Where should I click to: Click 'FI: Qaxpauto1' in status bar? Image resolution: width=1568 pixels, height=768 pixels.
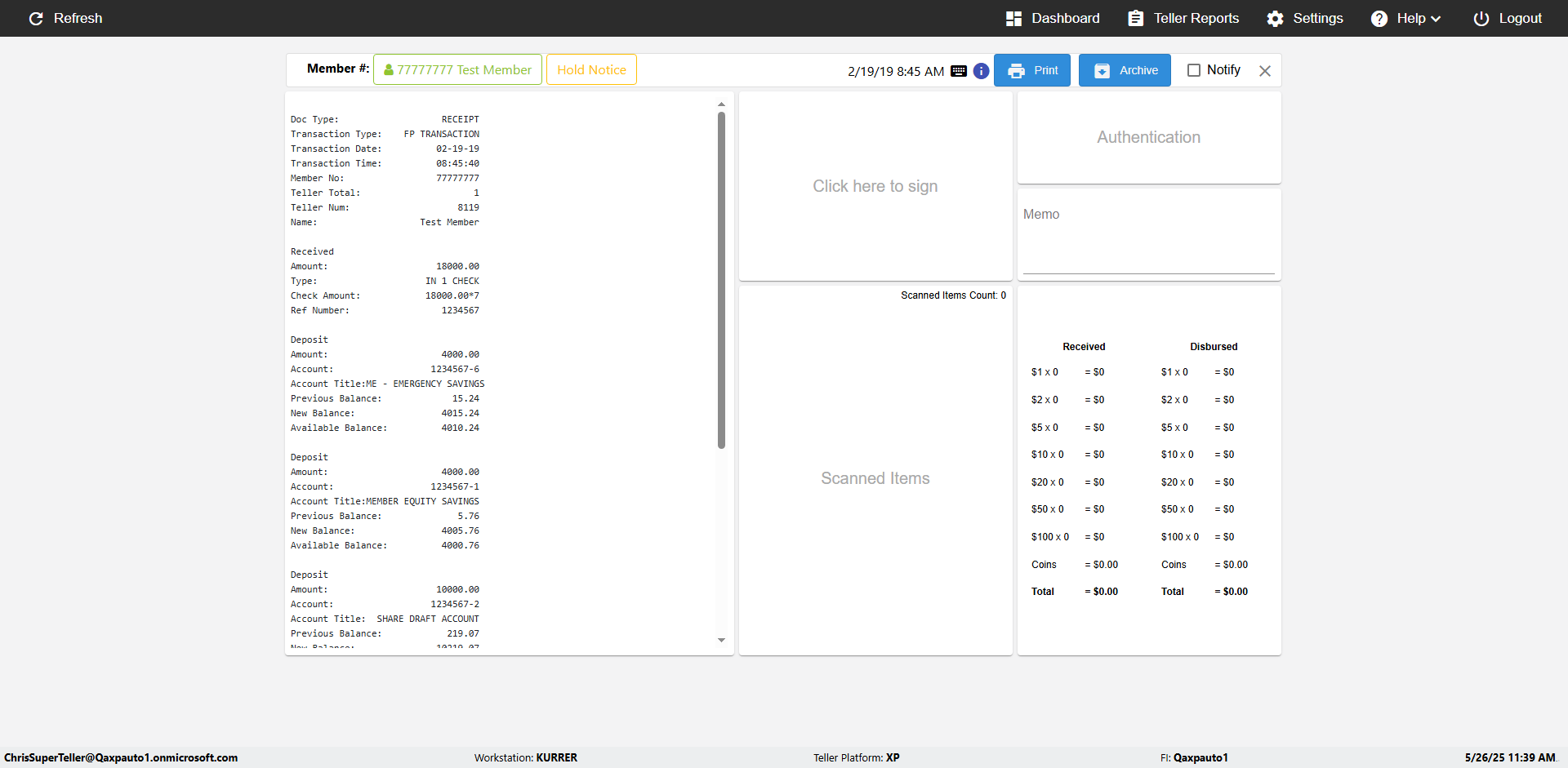[x=1194, y=757]
